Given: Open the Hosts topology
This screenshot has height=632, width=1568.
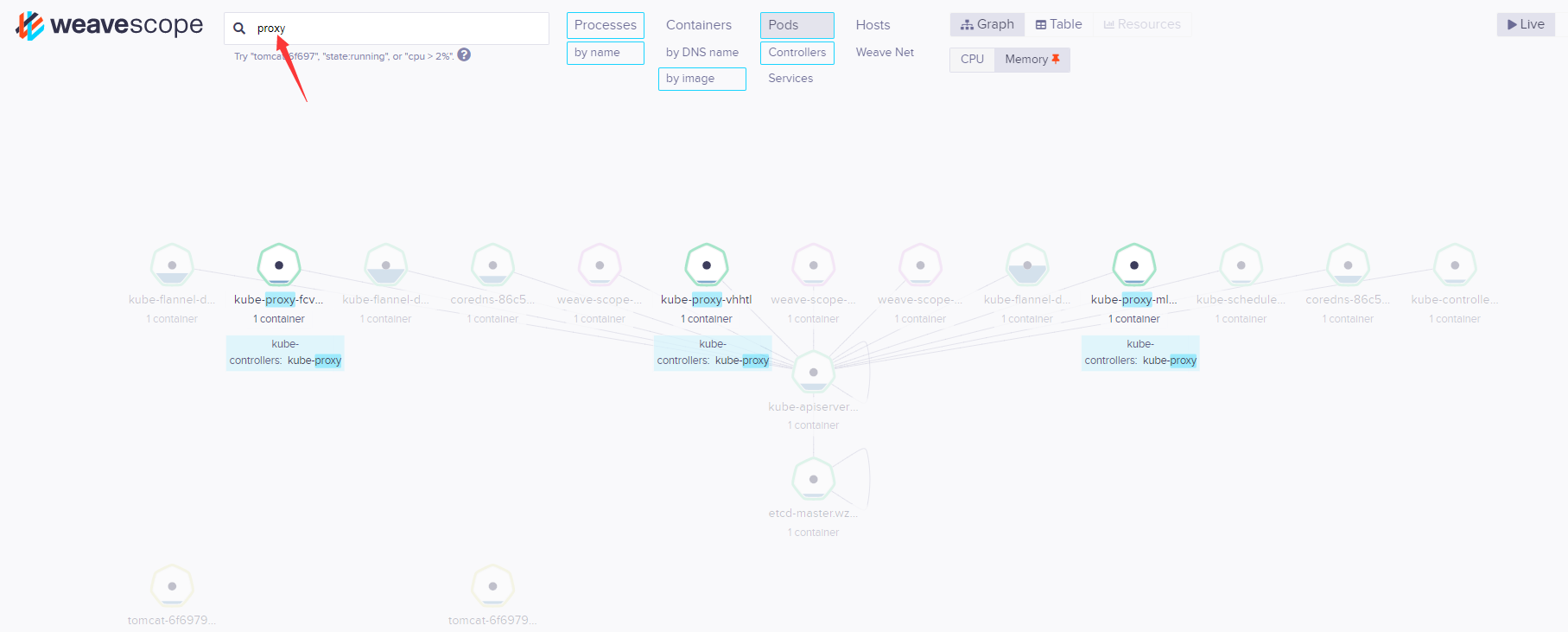Looking at the screenshot, I should 873,25.
